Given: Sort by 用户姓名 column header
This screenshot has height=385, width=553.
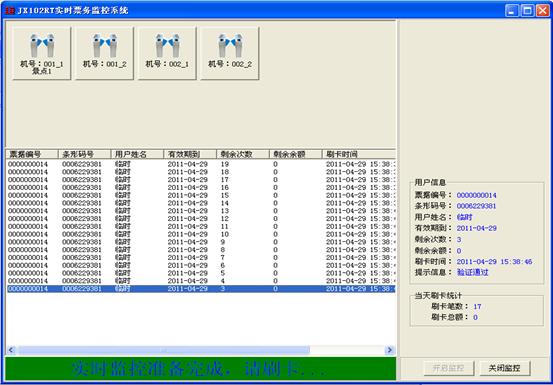Looking at the screenshot, I should (x=138, y=154).
